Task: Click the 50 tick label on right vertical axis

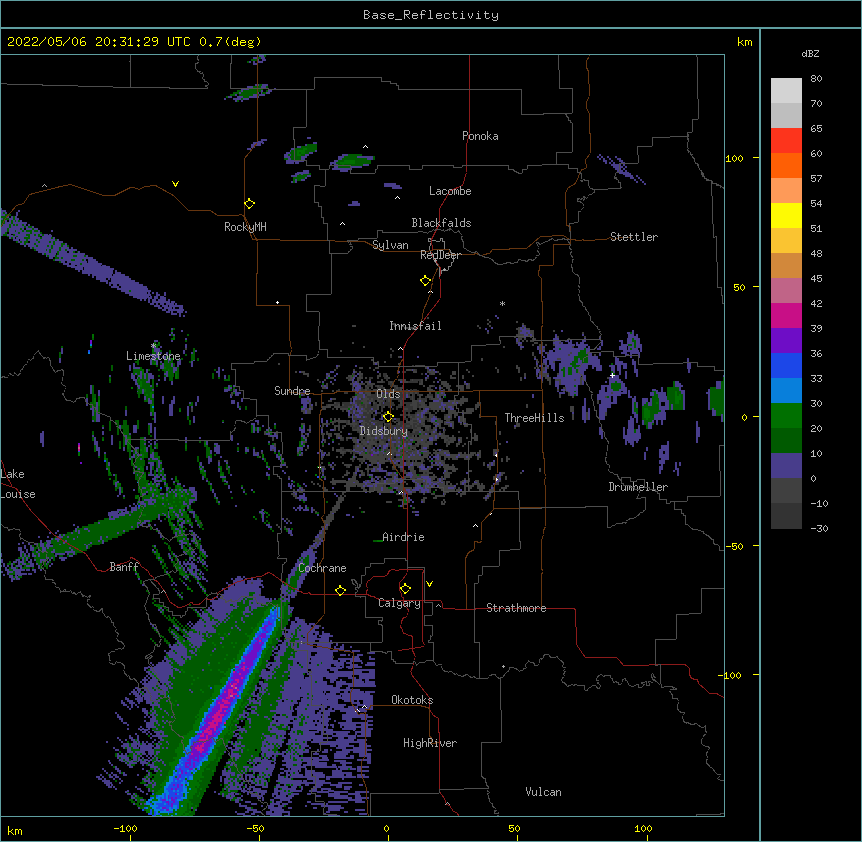Action: 739,287
